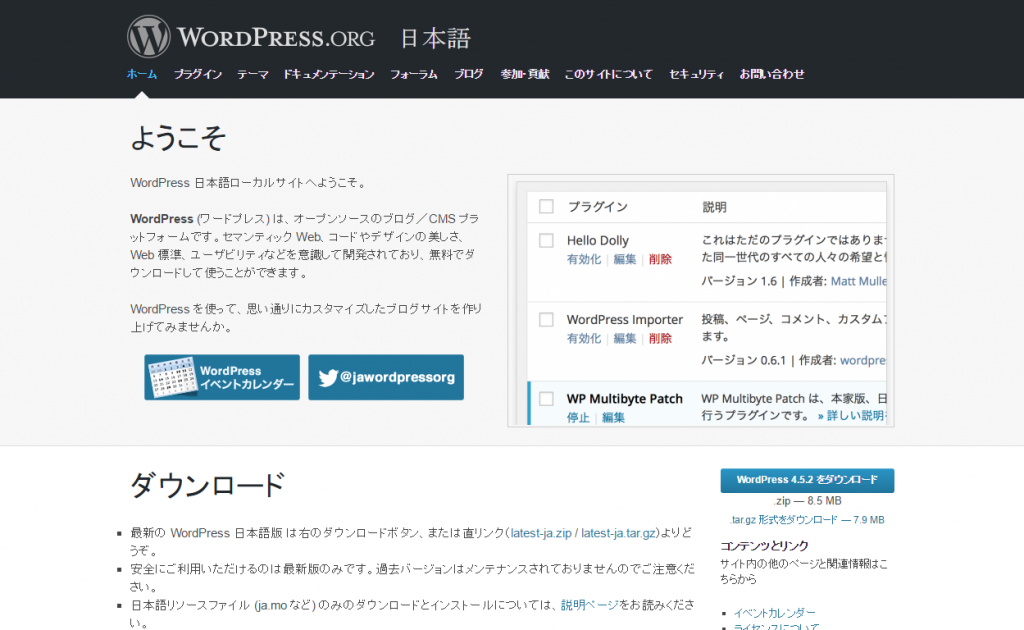This screenshot has height=630, width=1024.
Task: Click .tar.gz 形式をダウンロード link
Action: [807, 520]
